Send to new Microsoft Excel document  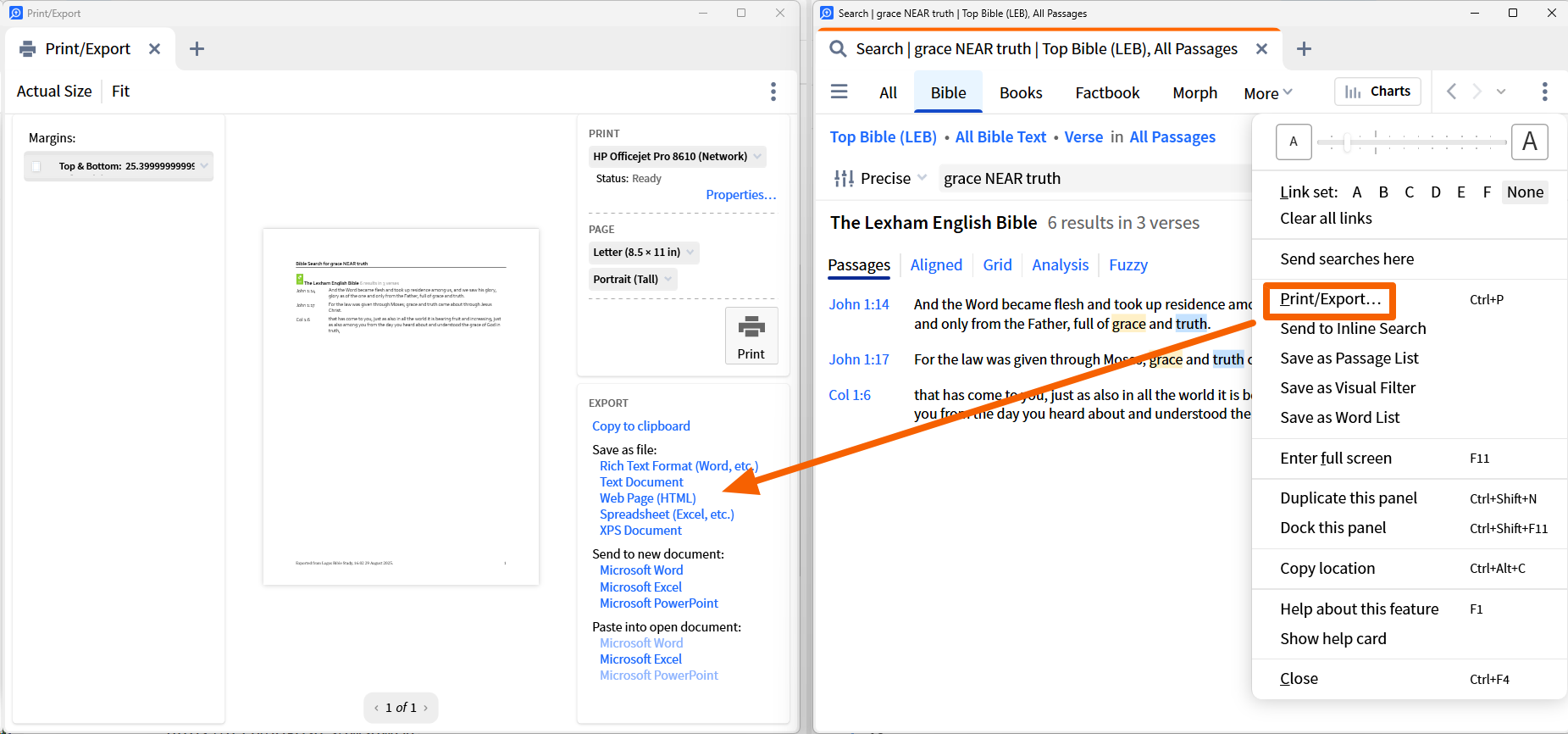640,587
